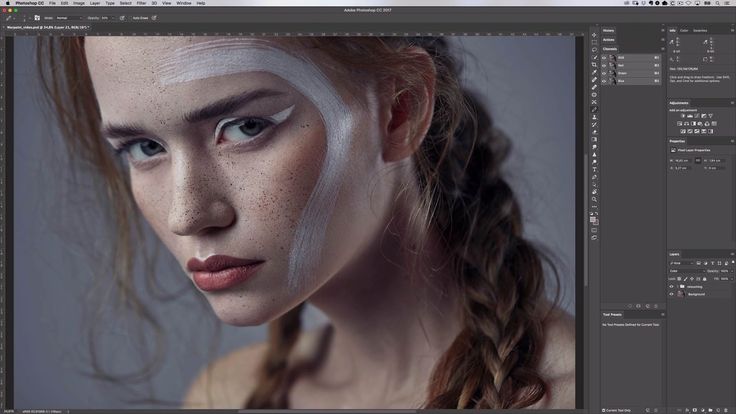736x414 pixels.
Task: Open the brush Mode dropdown in options bar
Action: tap(67, 18)
